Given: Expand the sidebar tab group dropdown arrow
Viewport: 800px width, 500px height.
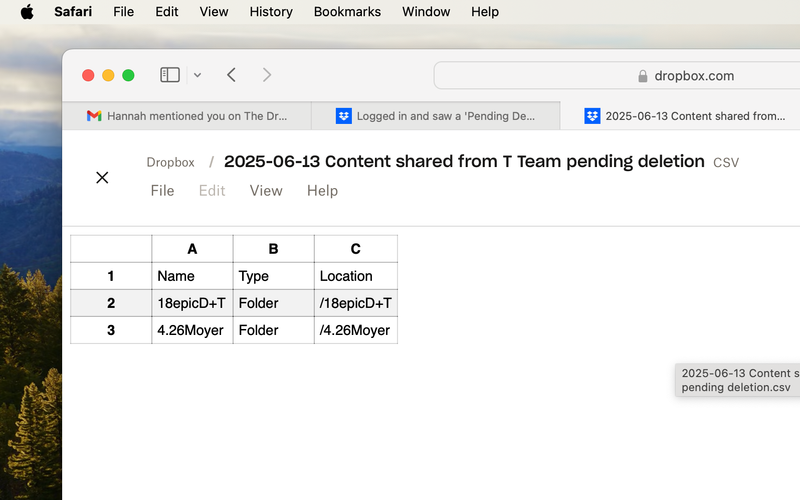Looking at the screenshot, I should [197, 75].
